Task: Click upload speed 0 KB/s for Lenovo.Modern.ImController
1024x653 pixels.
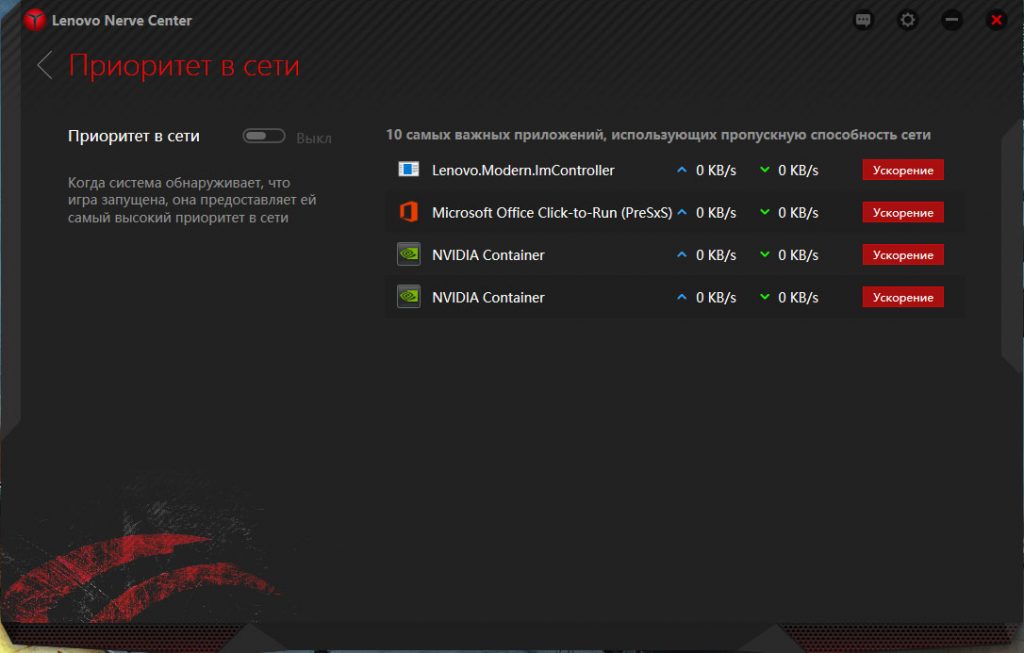Action: 716,170
